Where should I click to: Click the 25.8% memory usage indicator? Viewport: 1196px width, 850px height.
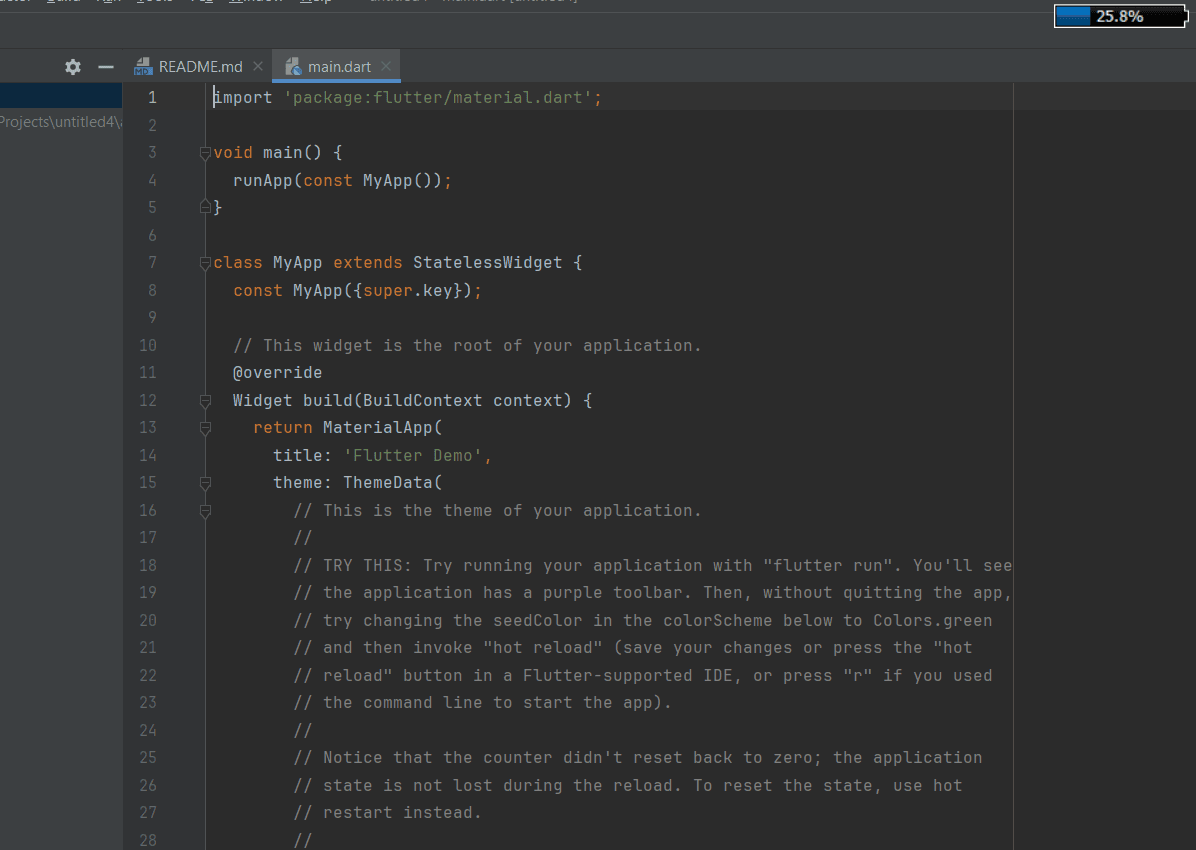point(1118,16)
